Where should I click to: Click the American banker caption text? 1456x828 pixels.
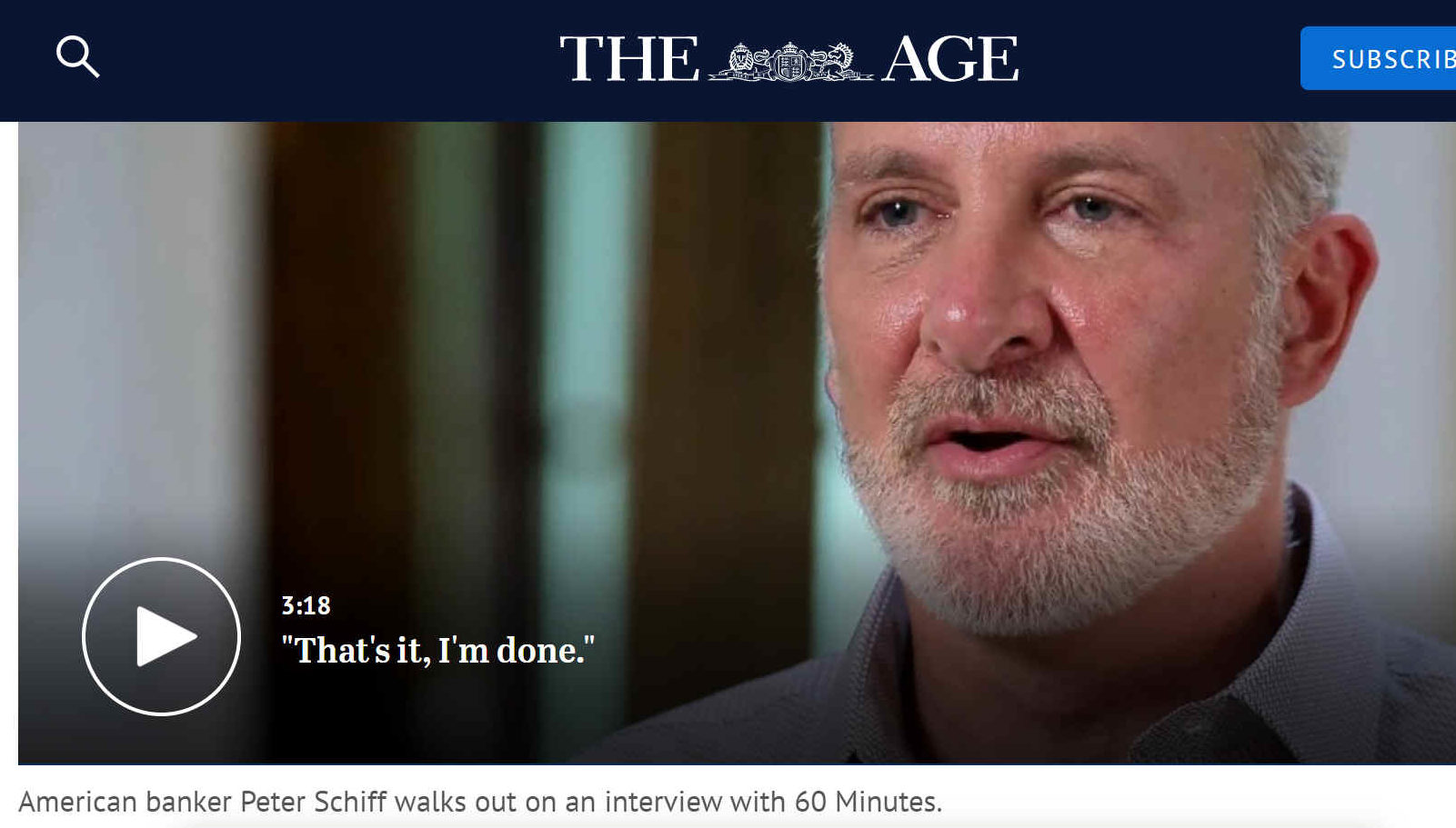click(480, 802)
